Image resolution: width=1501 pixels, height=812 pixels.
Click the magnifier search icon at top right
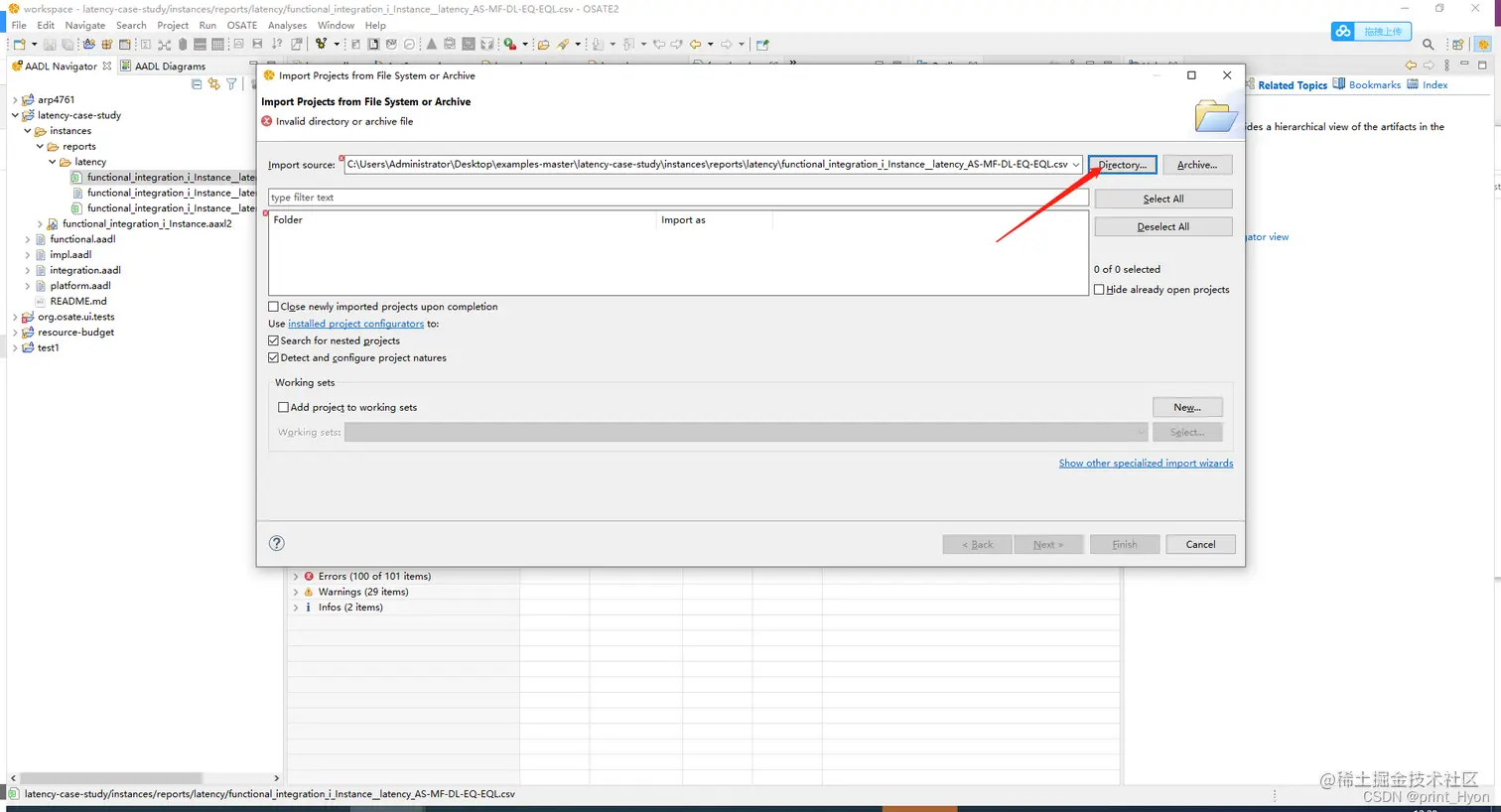[1429, 45]
